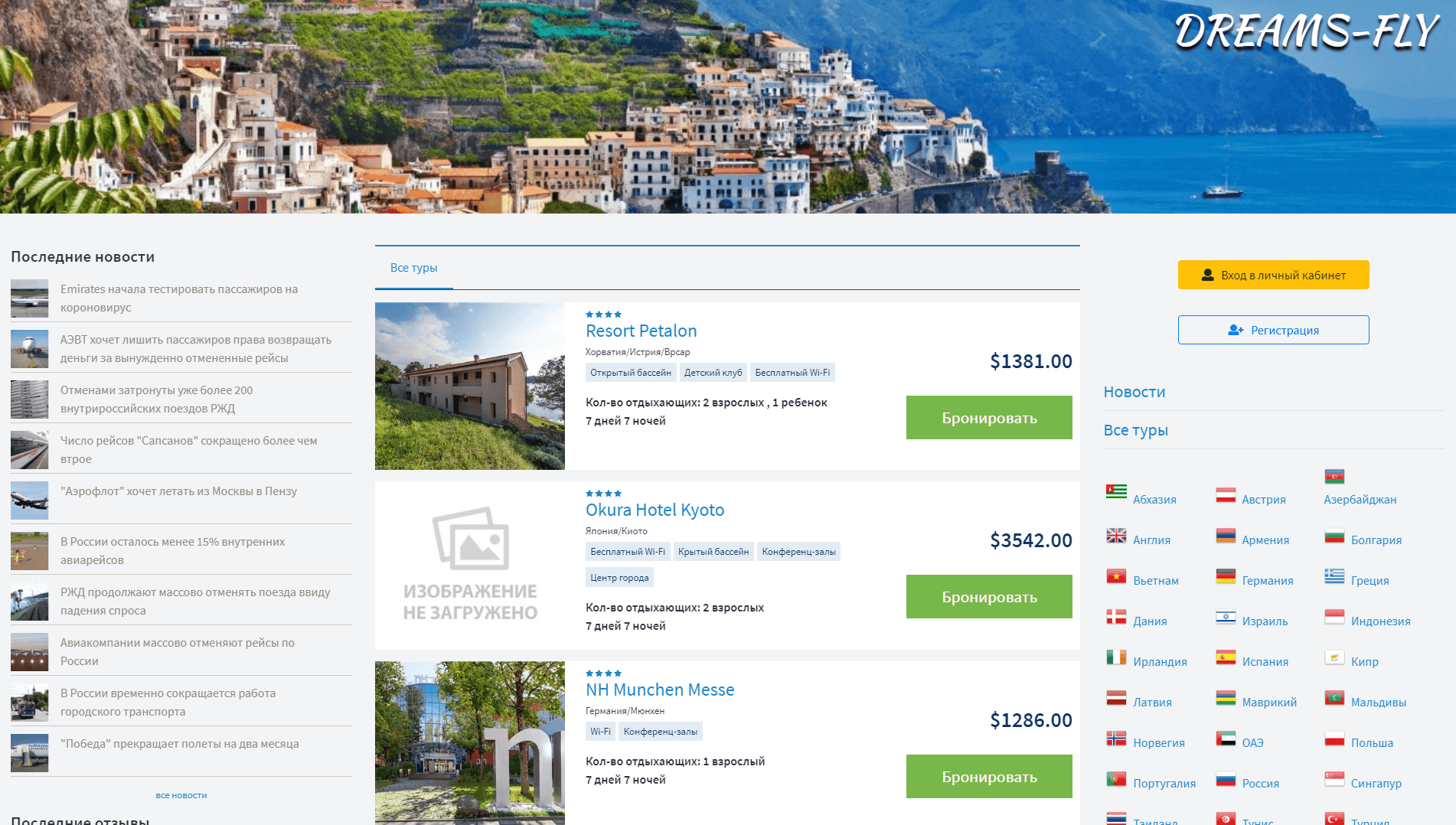Screen dimensions: 1456x825
Task: Open the Okura Hotel Kyoto title link
Action: (655, 510)
